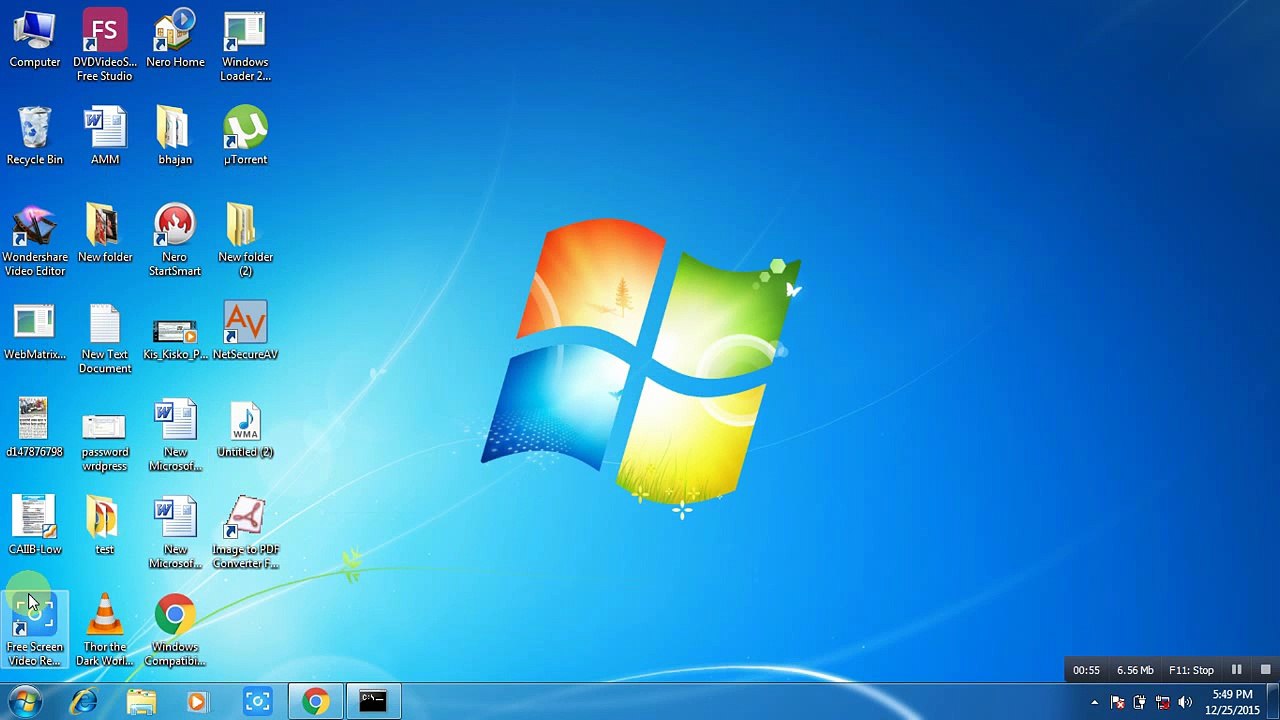Select the d147876798 image file
This screenshot has height=720, width=1280.
point(35,429)
